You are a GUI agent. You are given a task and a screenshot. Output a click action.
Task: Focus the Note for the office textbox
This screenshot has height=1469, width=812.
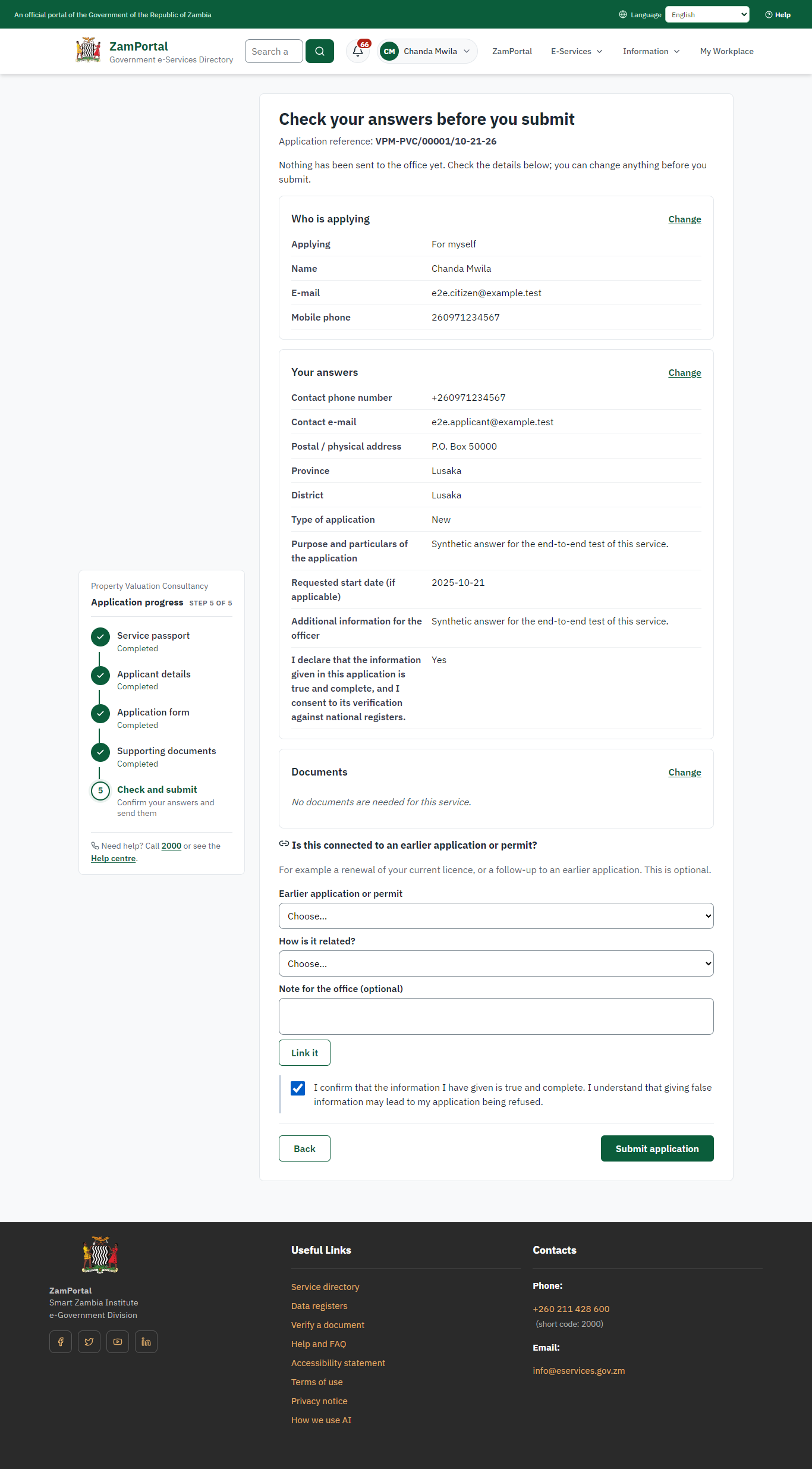point(496,1016)
